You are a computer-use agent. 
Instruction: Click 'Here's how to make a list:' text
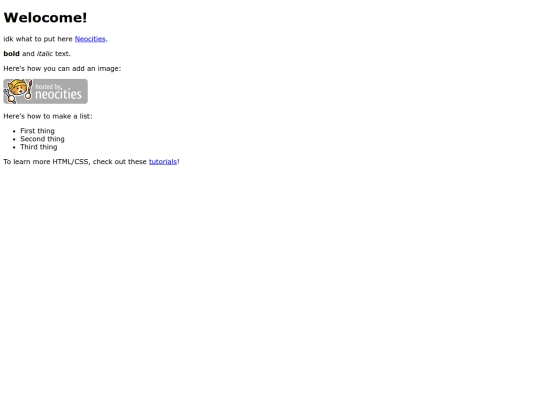[48, 116]
